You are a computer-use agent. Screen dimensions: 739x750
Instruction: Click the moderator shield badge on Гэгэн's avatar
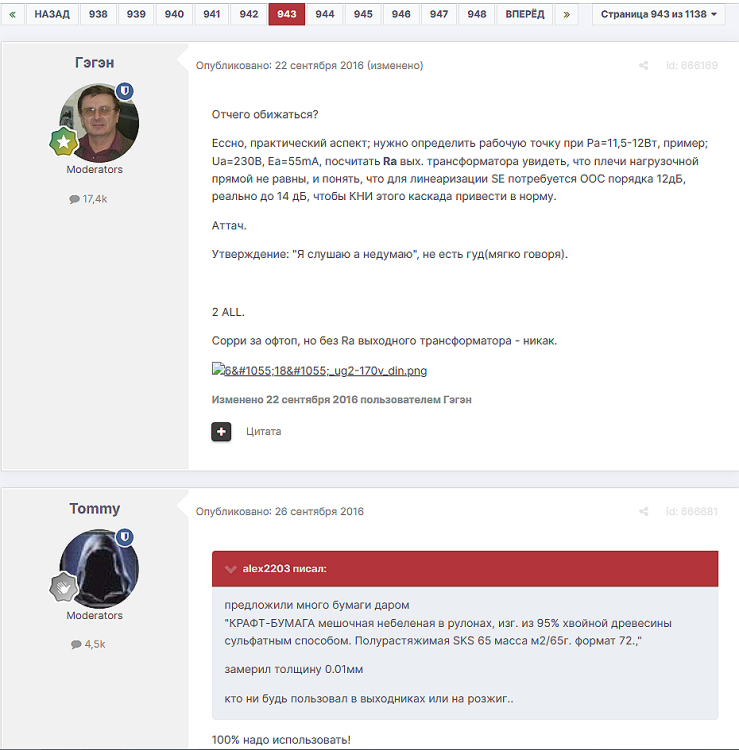(x=125, y=91)
